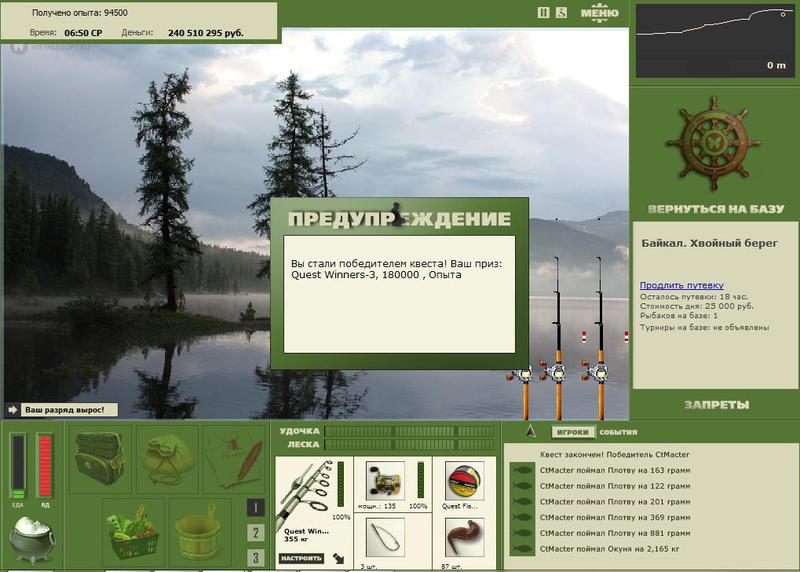Image resolution: width=800 pixels, height=572 pixels.
Task: Click Турниры на базе: не объявлены text
Action: pyautogui.click(x=704, y=328)
